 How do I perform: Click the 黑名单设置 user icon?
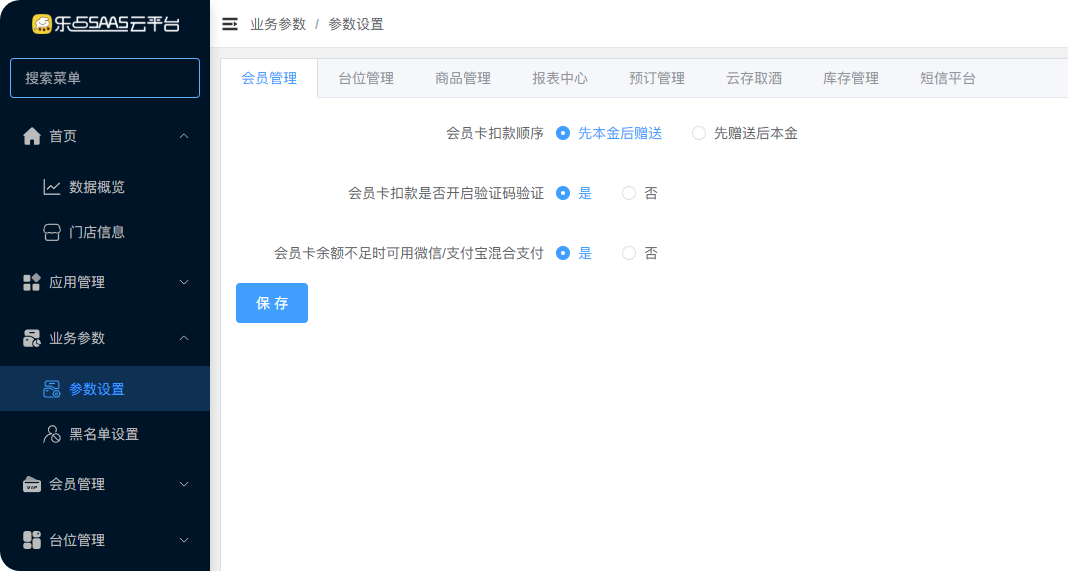pos(52,434)
